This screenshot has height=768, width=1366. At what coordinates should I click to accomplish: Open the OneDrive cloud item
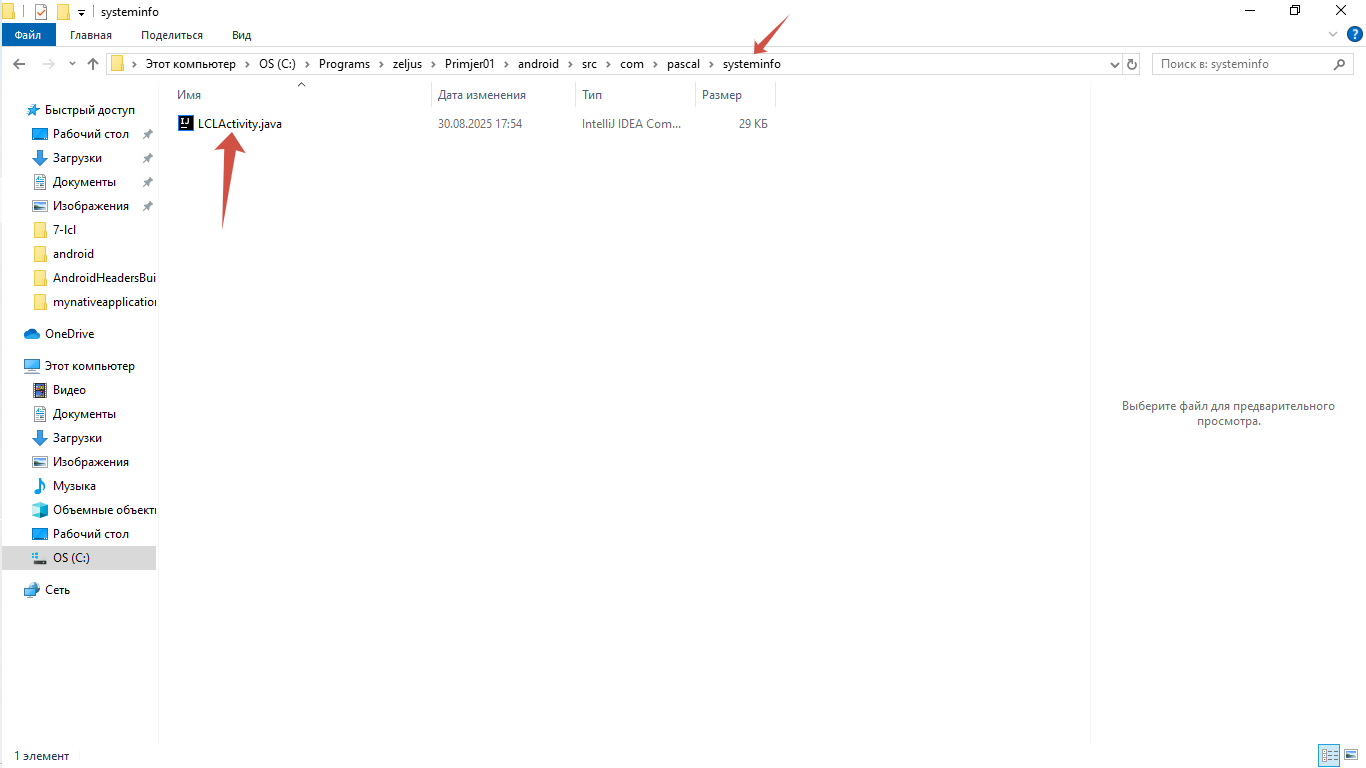(x=69, y=334)
